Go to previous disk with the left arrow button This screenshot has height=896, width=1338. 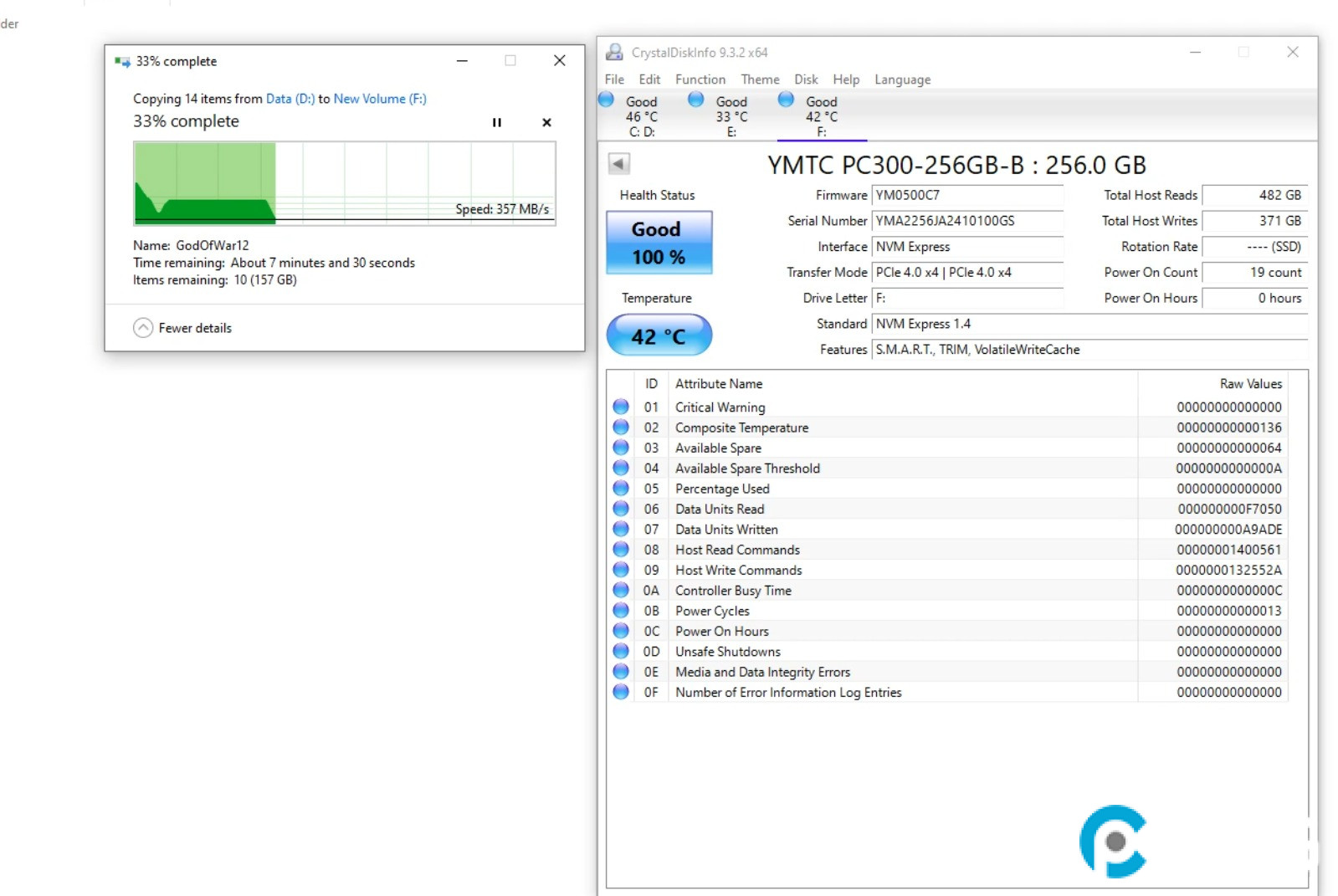point(618,163)
